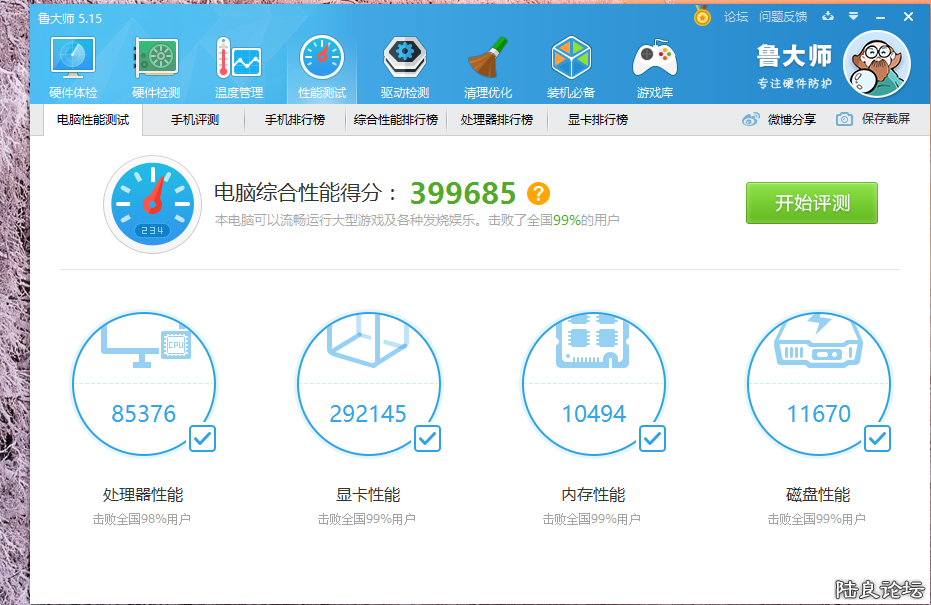The height and width of the screenshot is (605, 931).
Task: Switch to 手机评测 tab
Action: tap(194, 120)
